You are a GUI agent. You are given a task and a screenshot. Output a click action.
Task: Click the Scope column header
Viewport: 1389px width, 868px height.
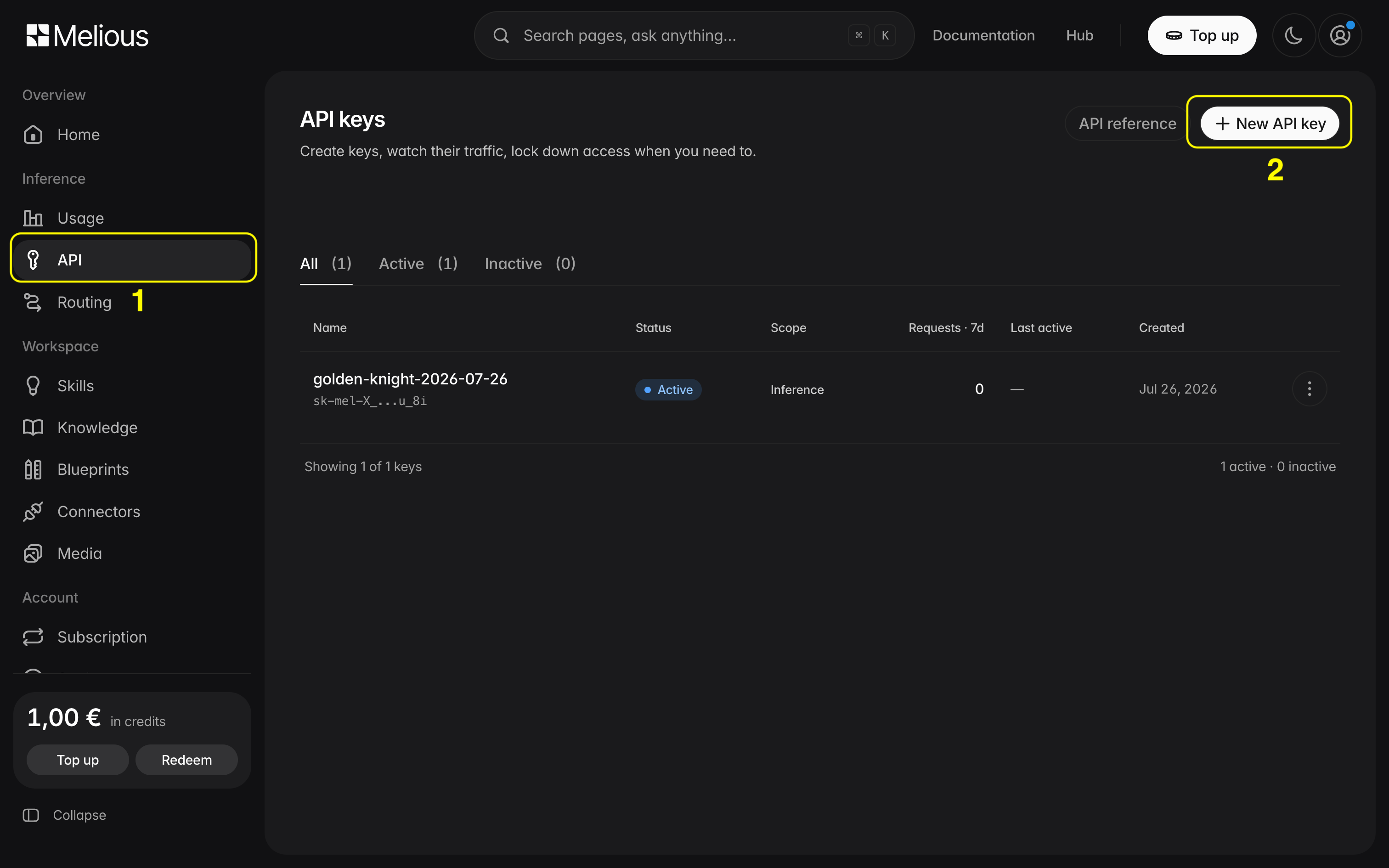coord(788,328)
